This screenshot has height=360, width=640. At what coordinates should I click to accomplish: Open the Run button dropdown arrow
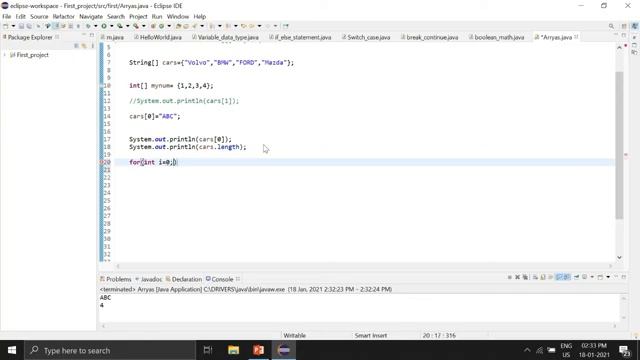tap(112, 26)
